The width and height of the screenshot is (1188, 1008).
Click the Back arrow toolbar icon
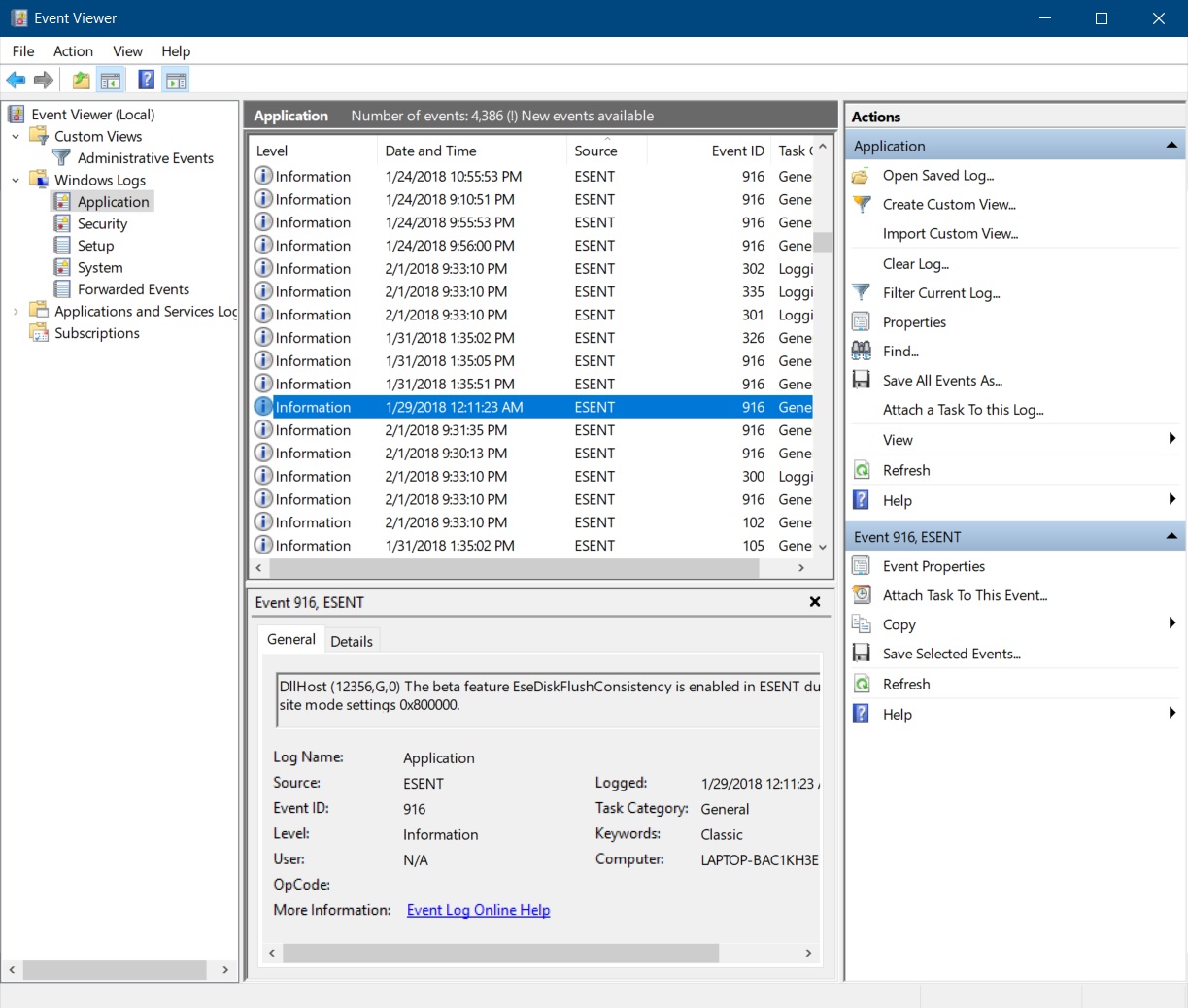pyautogui.click(x=16, y=81)
